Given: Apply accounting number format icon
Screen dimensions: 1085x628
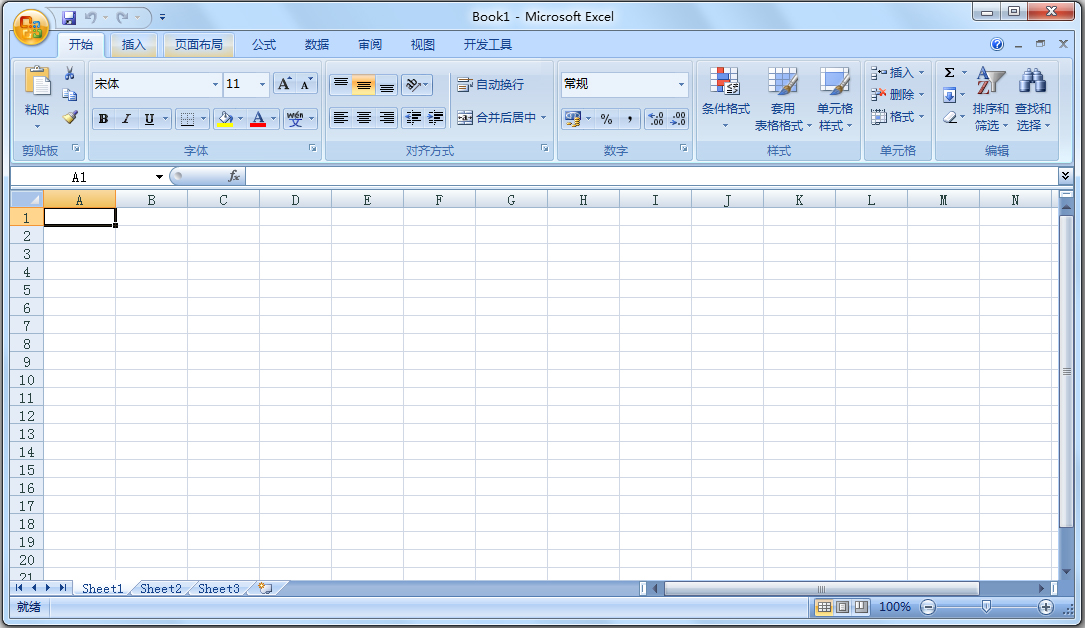Looking at the screenshot, I should 572,119.
